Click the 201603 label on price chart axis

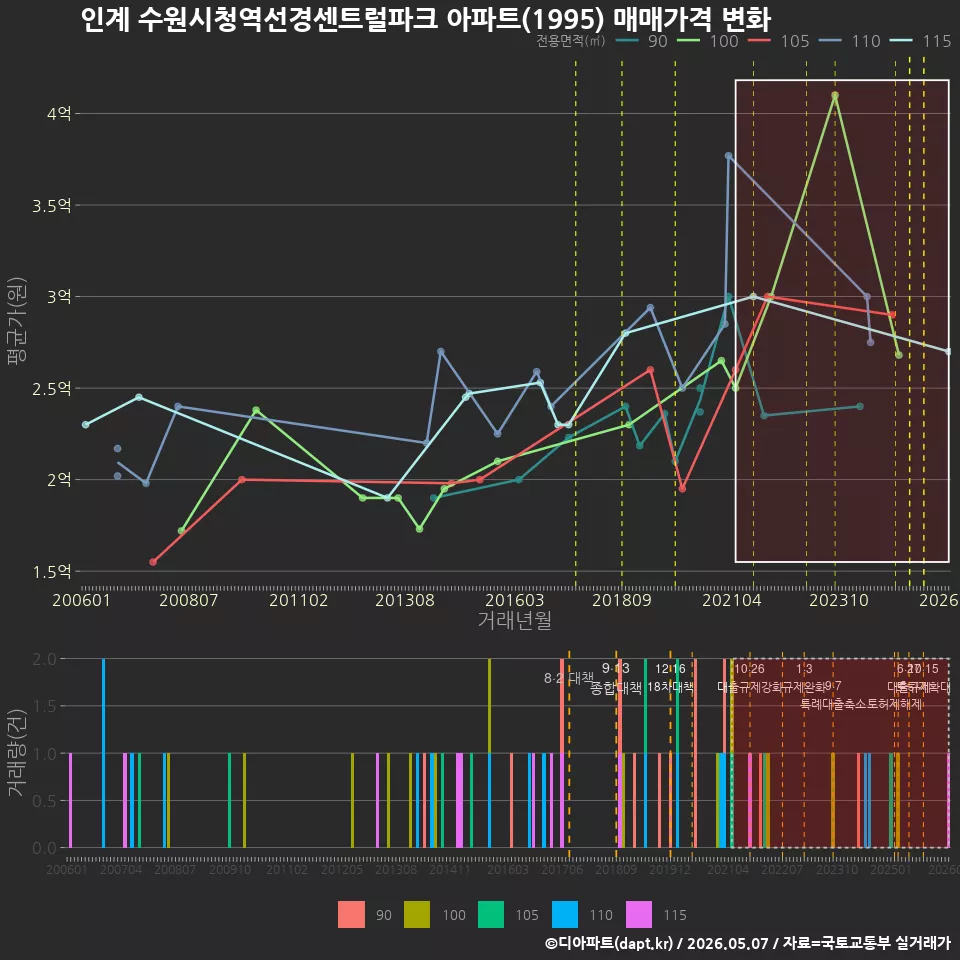(514, 600)
